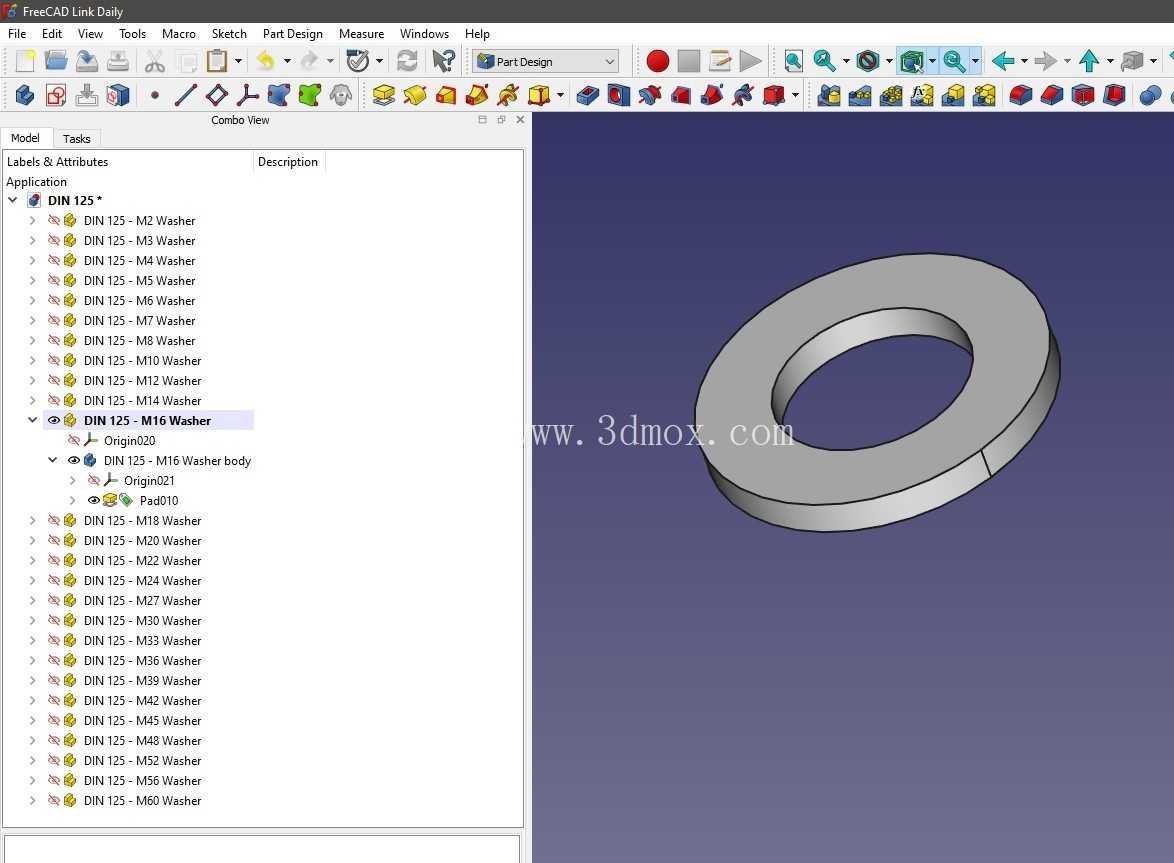Show the DIN 125 - M2 Washer
Image resolution: width=1174 pixels, height=863 pixels.
point(54,220)
